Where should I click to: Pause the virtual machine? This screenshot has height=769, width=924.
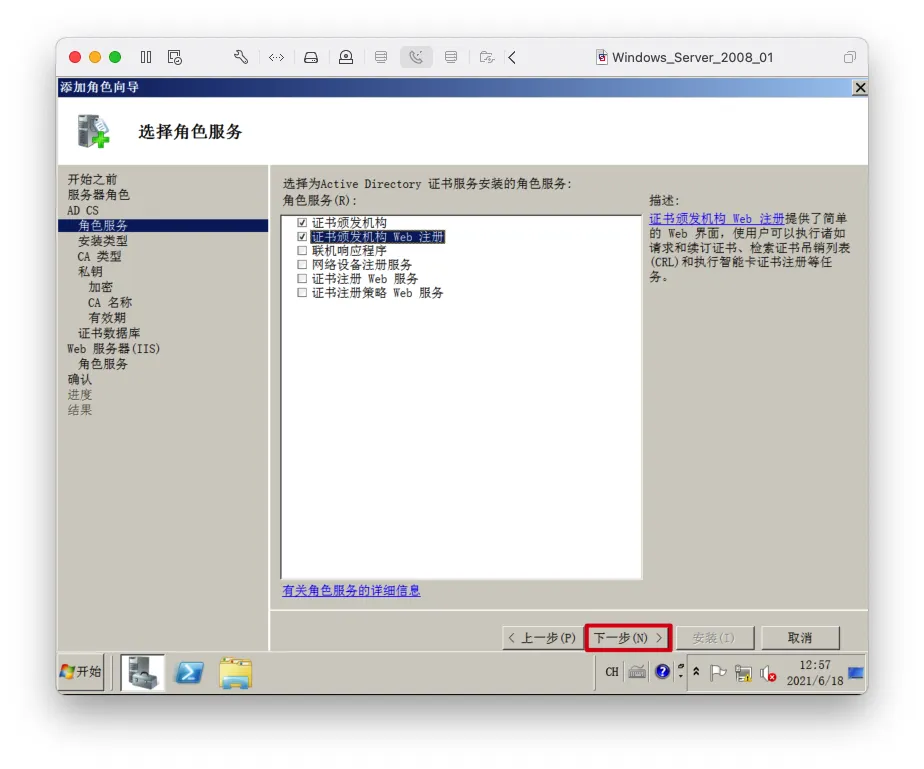coord(146,57)
